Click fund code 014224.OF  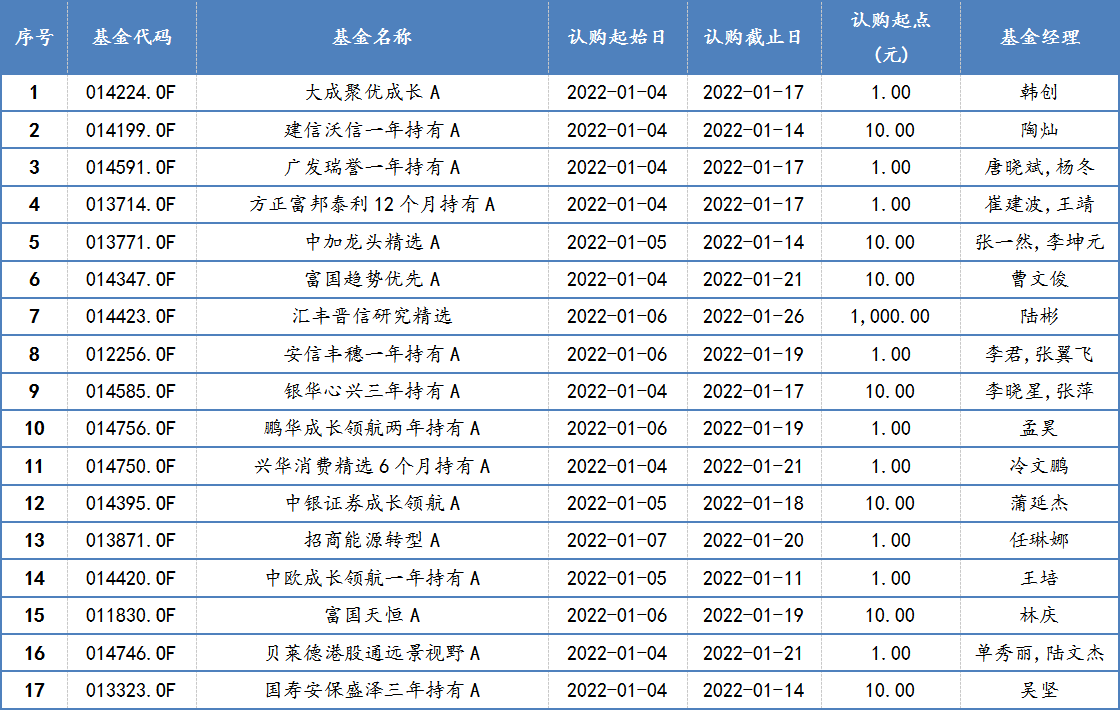[131, 93]
